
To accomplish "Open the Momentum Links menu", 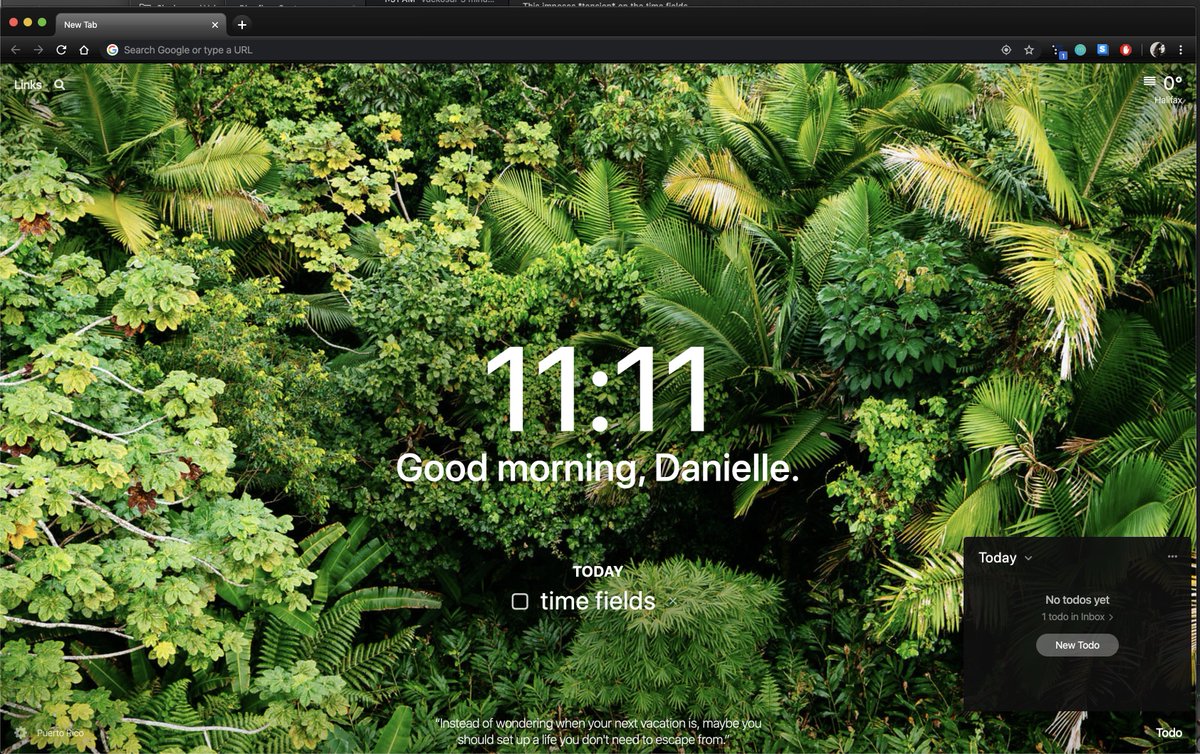I will (x=28, y=85).
